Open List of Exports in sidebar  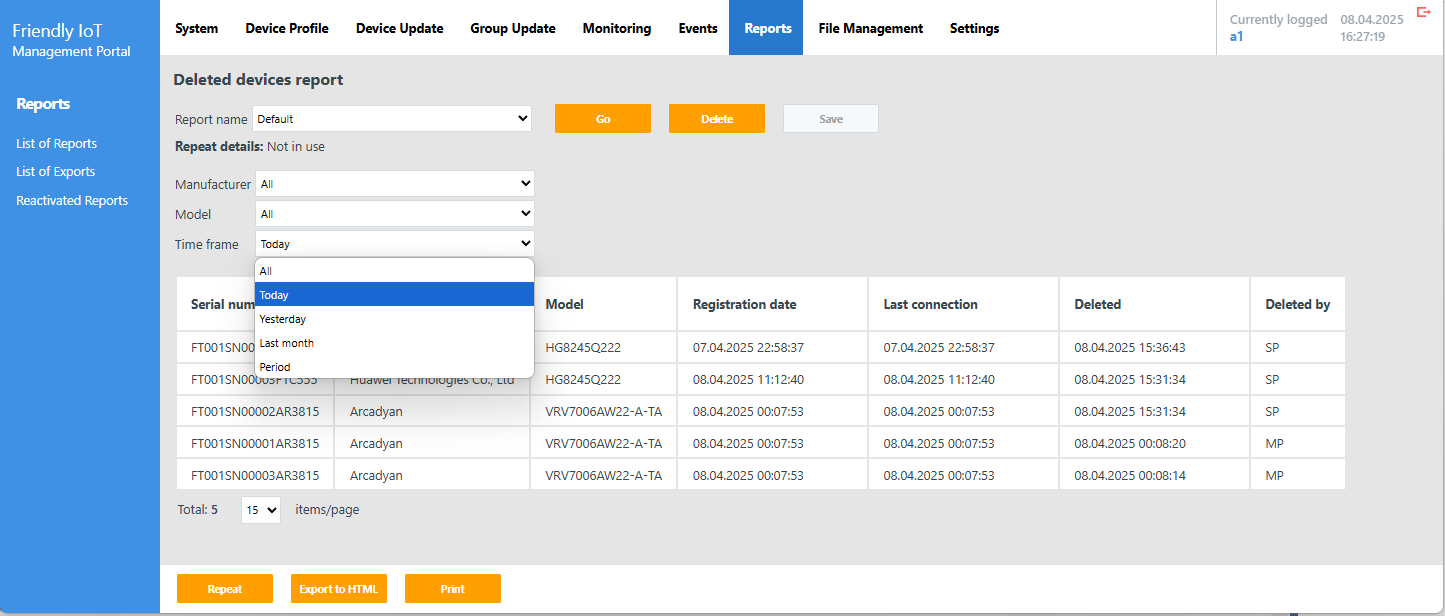(x=56, y=172)
